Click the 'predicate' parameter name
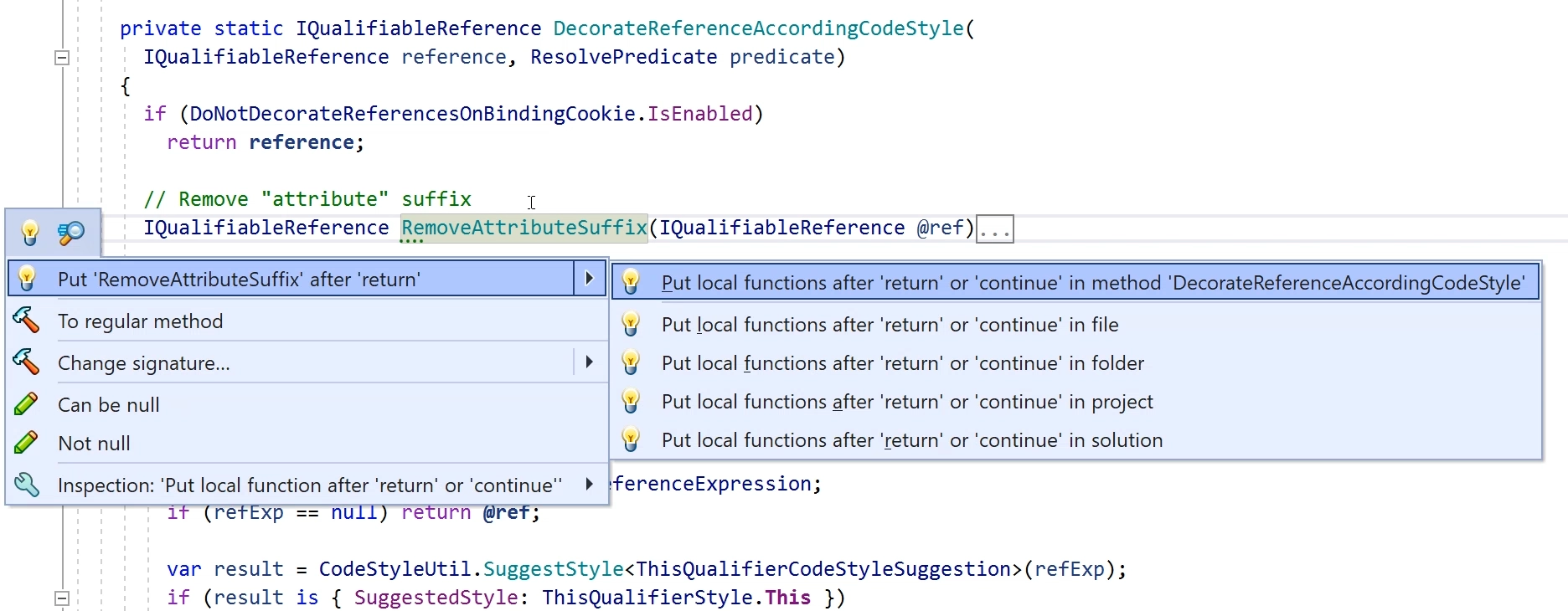 tap(782, 57)
